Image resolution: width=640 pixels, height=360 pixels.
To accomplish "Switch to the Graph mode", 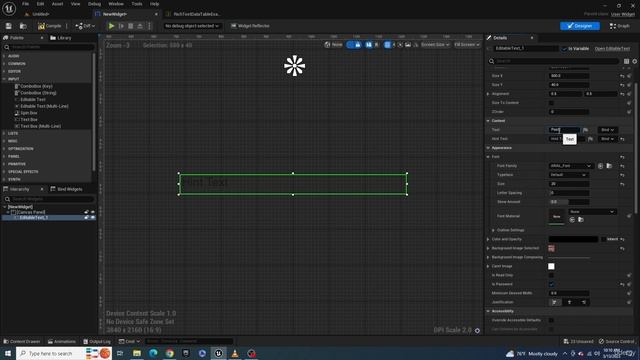I will point(620,26).
